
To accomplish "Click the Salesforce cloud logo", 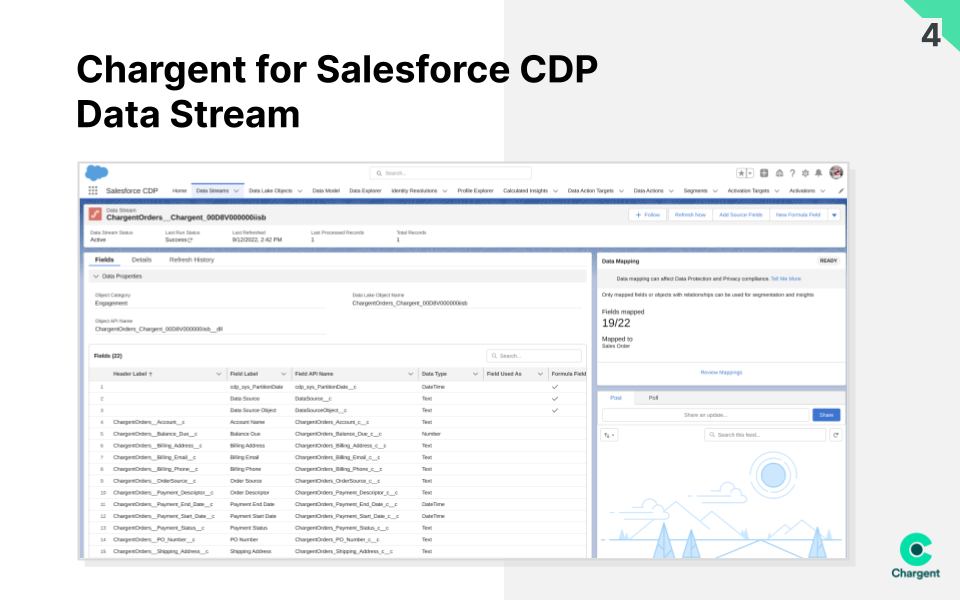I will [x=97, y=173].
